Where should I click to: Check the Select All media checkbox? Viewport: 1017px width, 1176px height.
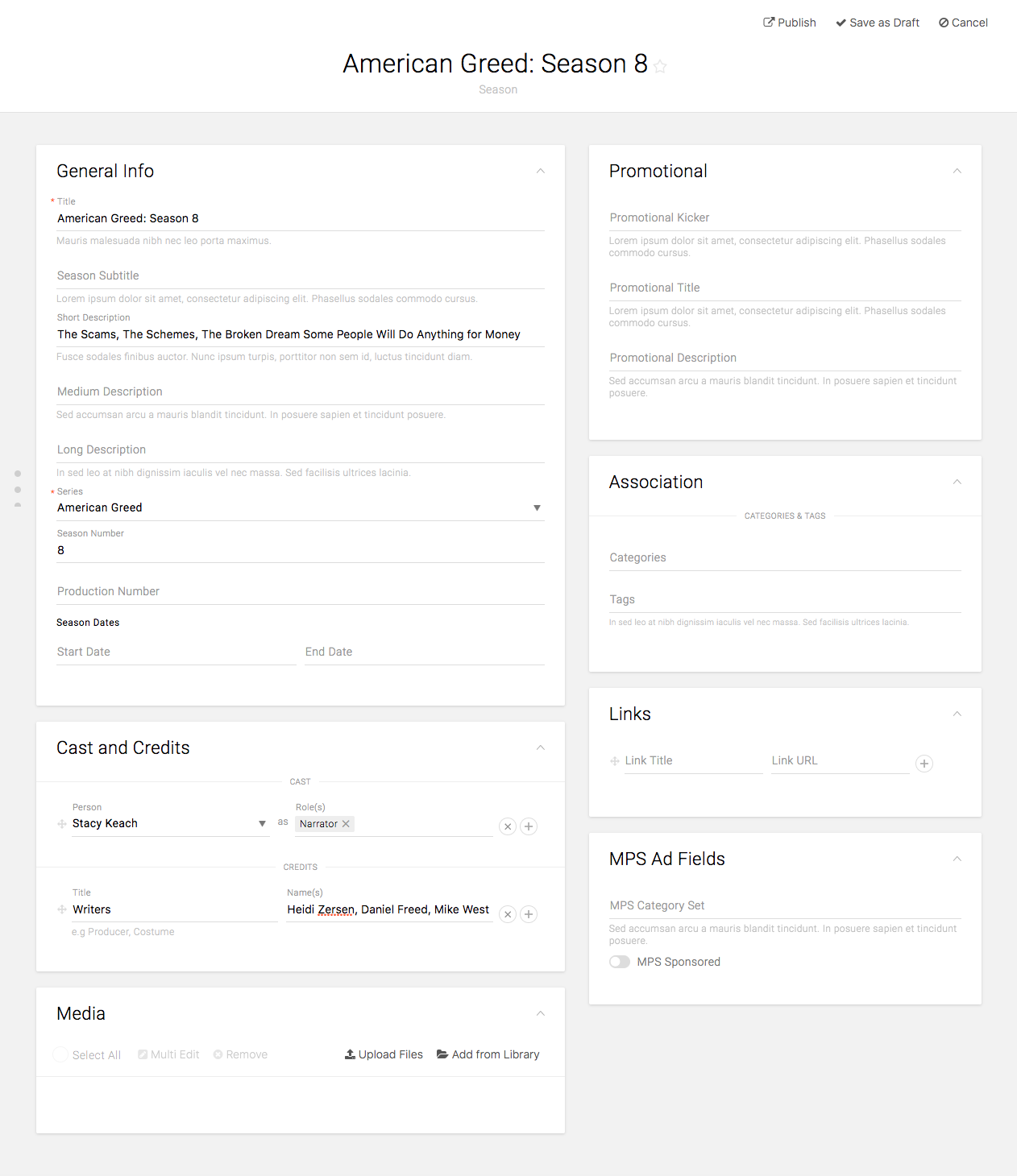(x=60, y=1054)
